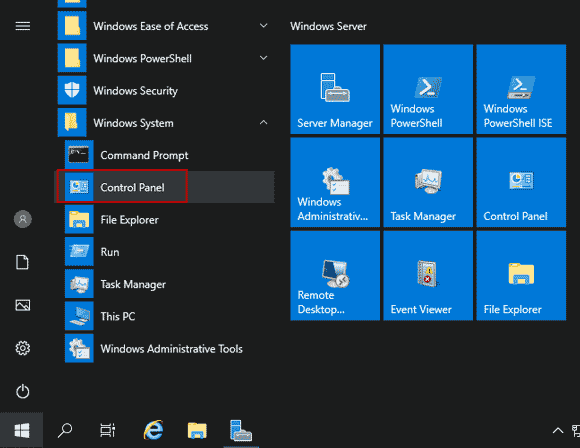Screen dimensions: 580x448
Task: Launch Remote Desktop tile
Action: [335, 276]
